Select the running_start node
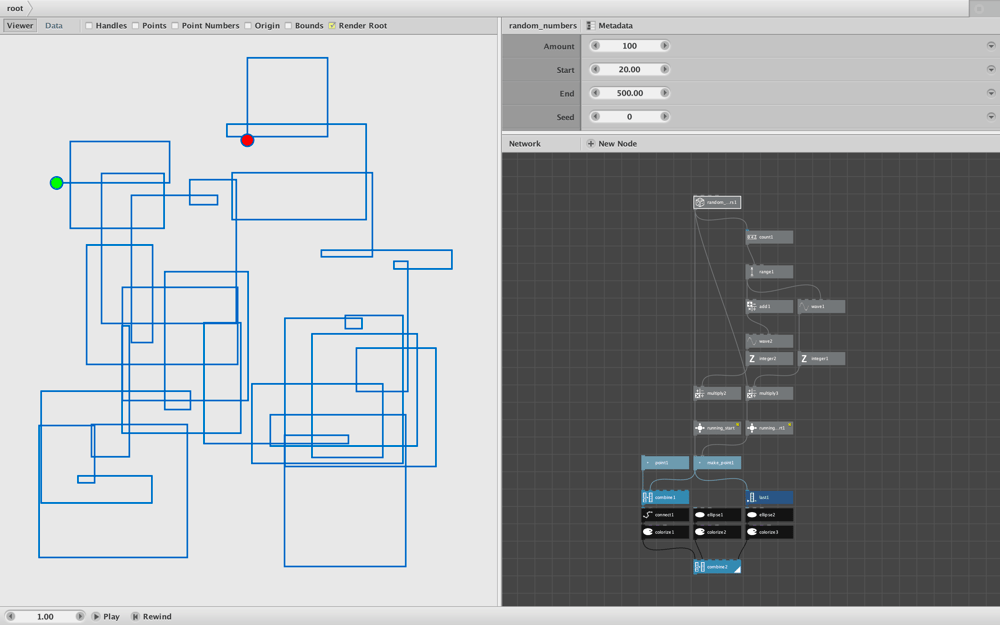This screenshot has height=625, width=1000. point(717,428)
